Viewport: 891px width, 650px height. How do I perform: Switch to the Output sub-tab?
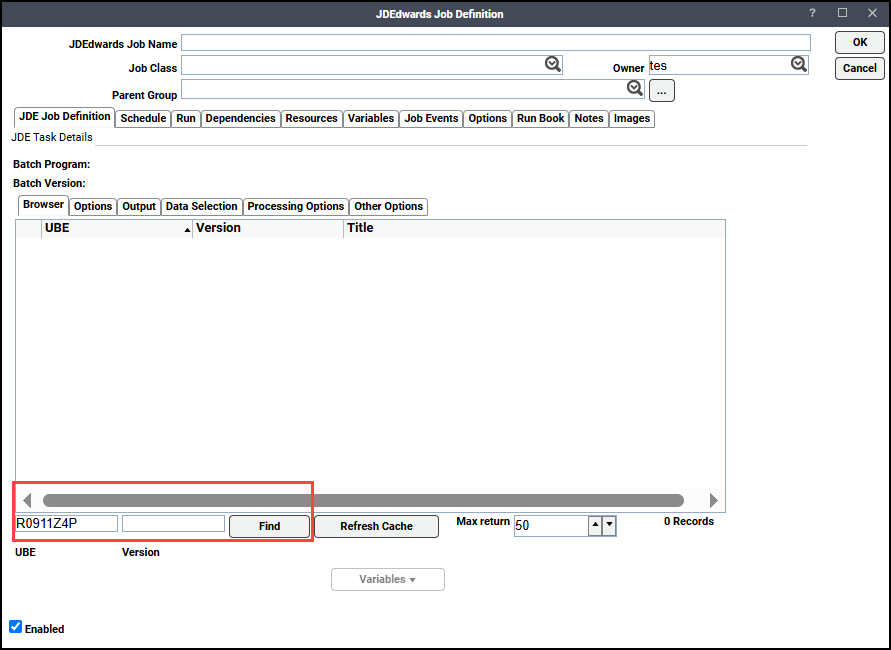click(x=139, y=206)
